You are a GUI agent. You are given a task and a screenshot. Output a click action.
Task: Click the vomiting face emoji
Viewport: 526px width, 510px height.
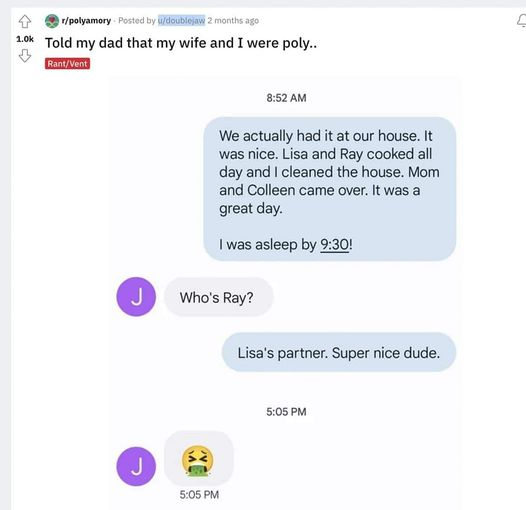click(x=198, y=461)
